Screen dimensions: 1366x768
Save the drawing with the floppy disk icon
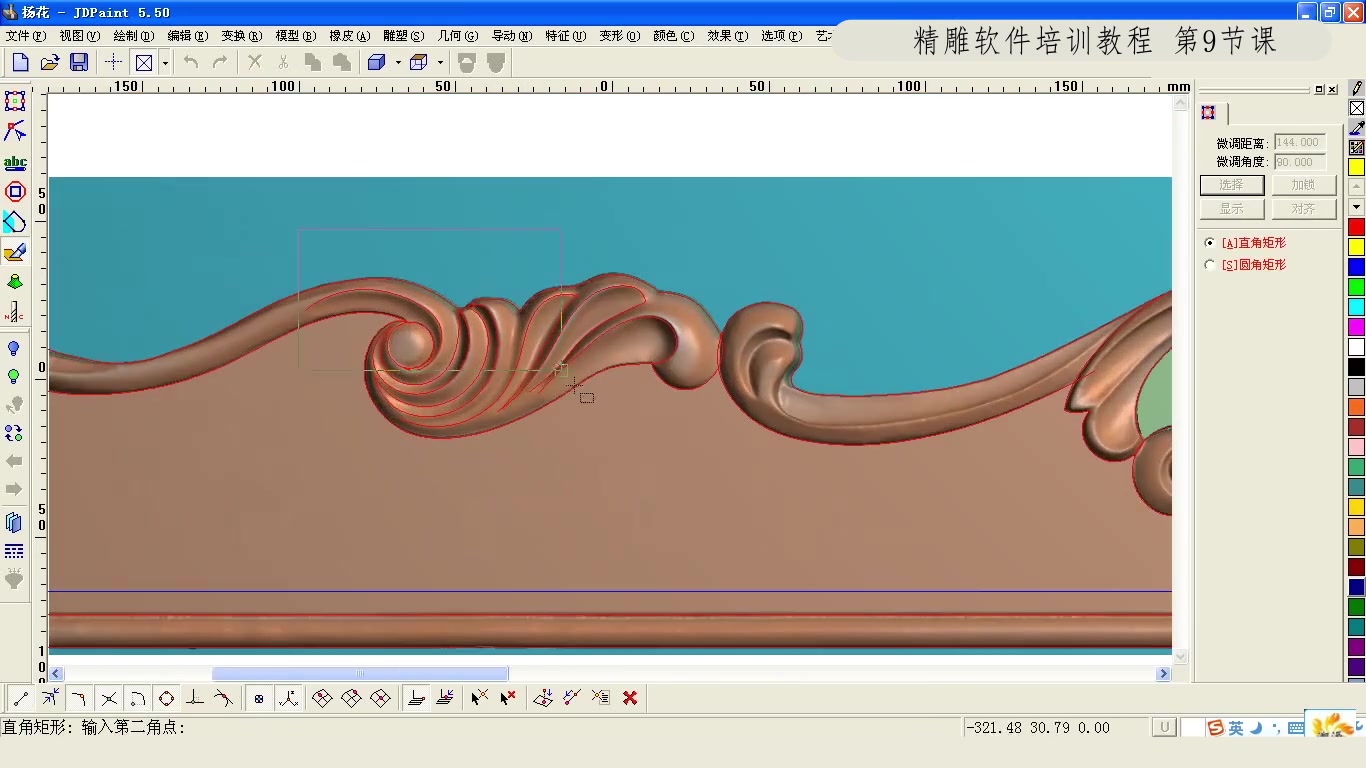79,62
